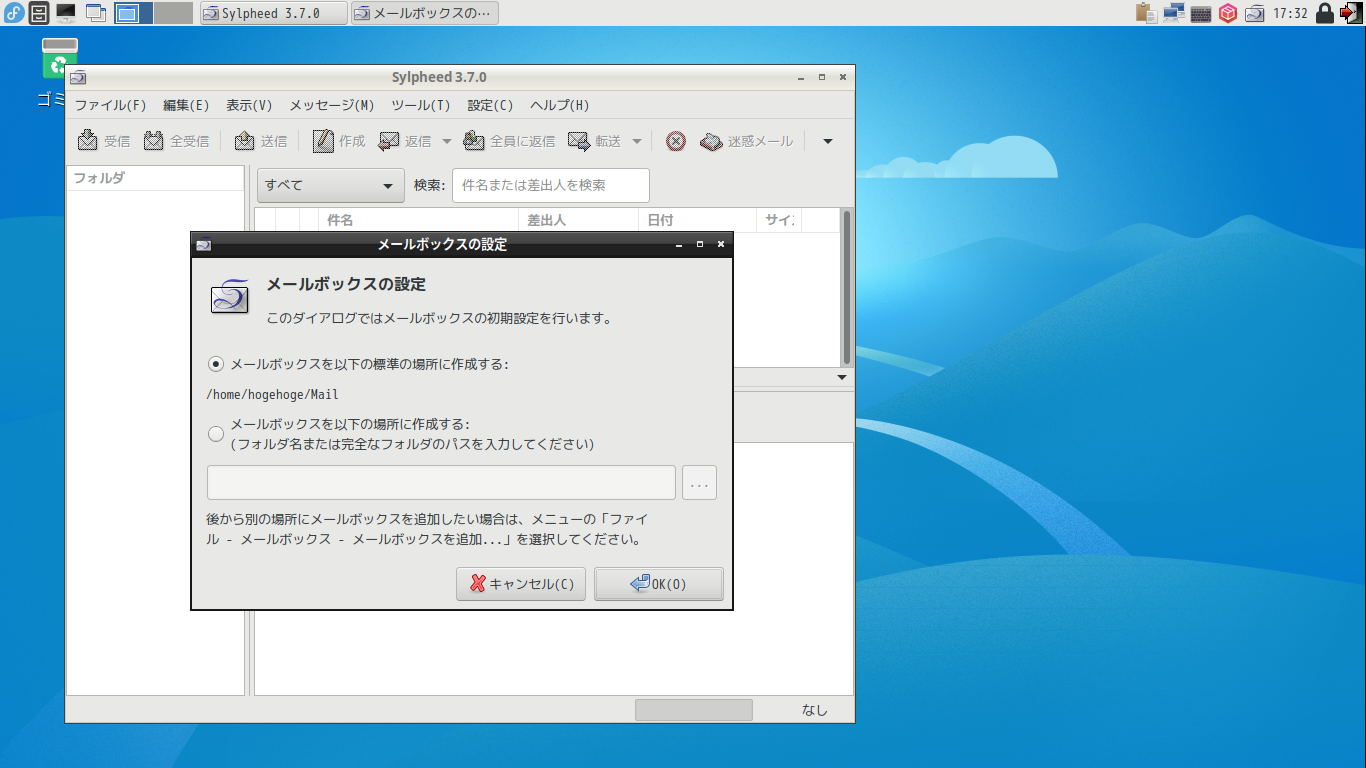The height and width of the screenshot is (768, 1366).
Task: Click the mailbox path input field
Action: pyautogui.click(x=441, y=482)
